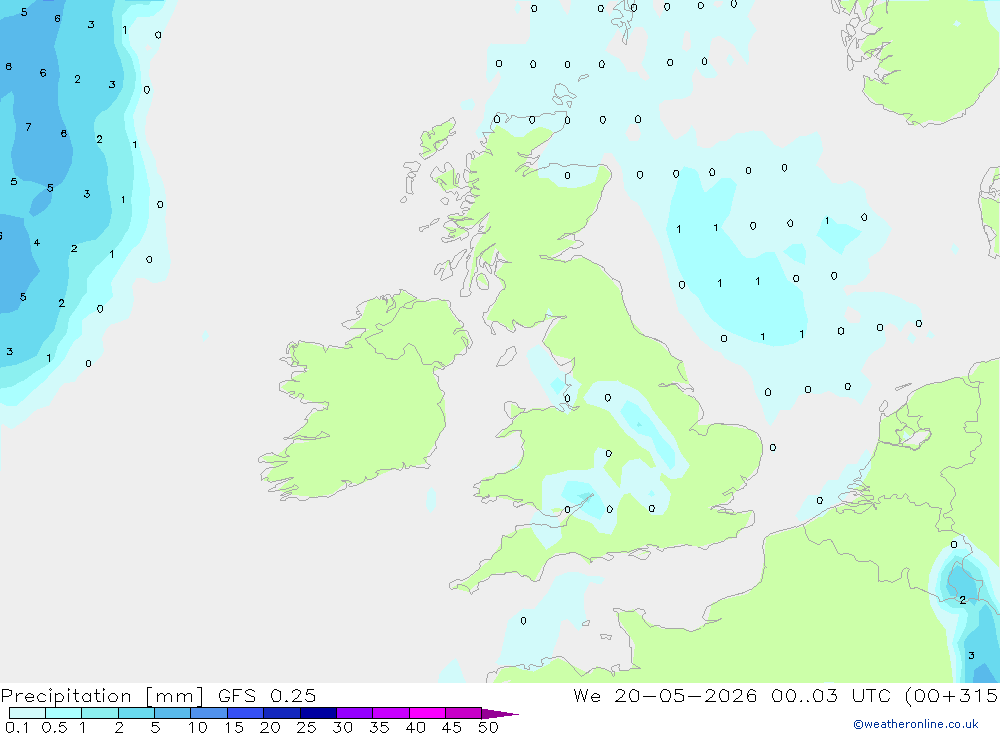The image size is (1000, 733).
Task: Pick the 10–15 mm legend swatch
Action: tap(209, 713)
